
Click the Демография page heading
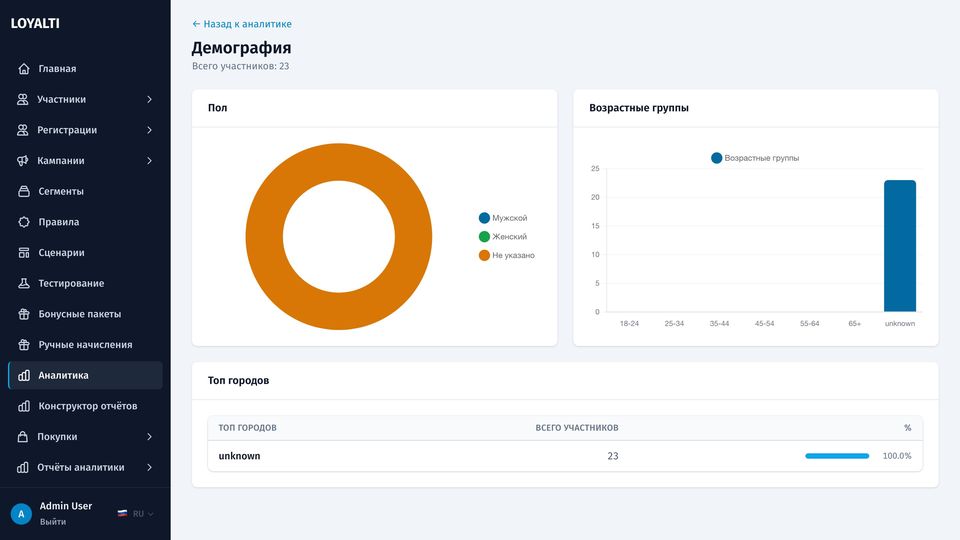click(x=241, y=48)
